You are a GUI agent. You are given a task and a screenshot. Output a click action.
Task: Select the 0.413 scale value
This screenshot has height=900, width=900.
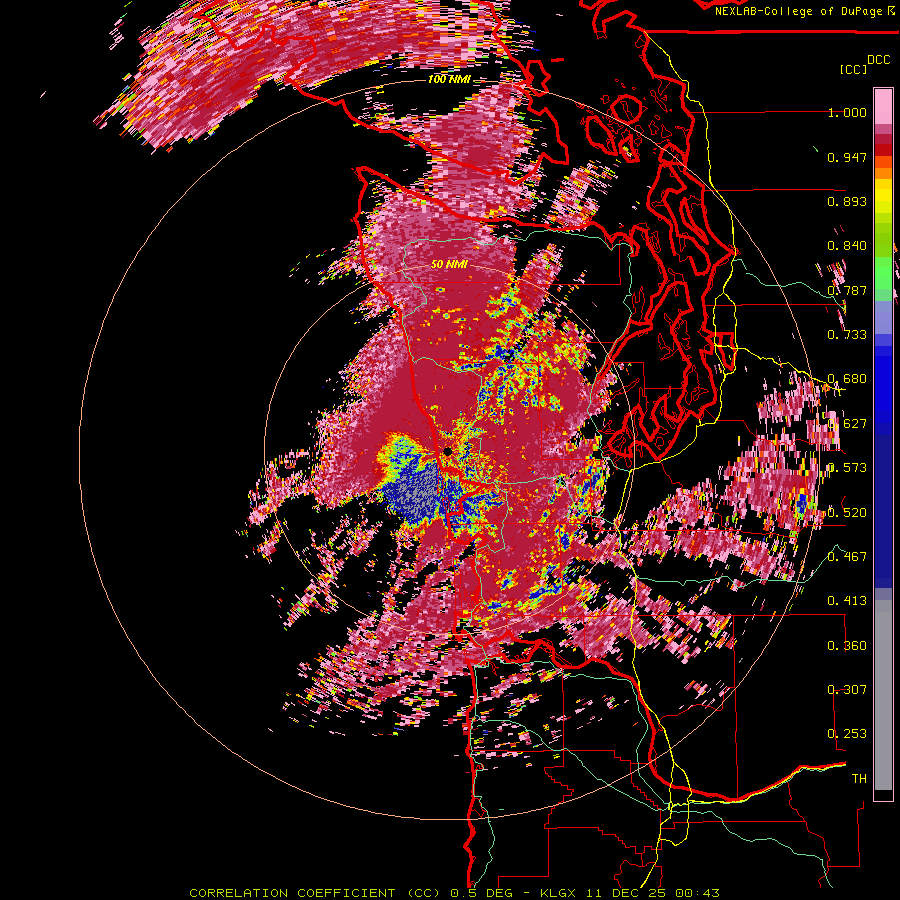[x=847, y=601]
